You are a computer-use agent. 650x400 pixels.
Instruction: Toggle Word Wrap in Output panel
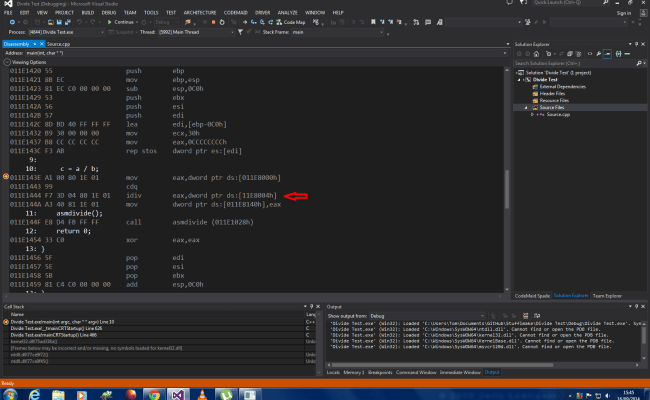tap(537, 316)
